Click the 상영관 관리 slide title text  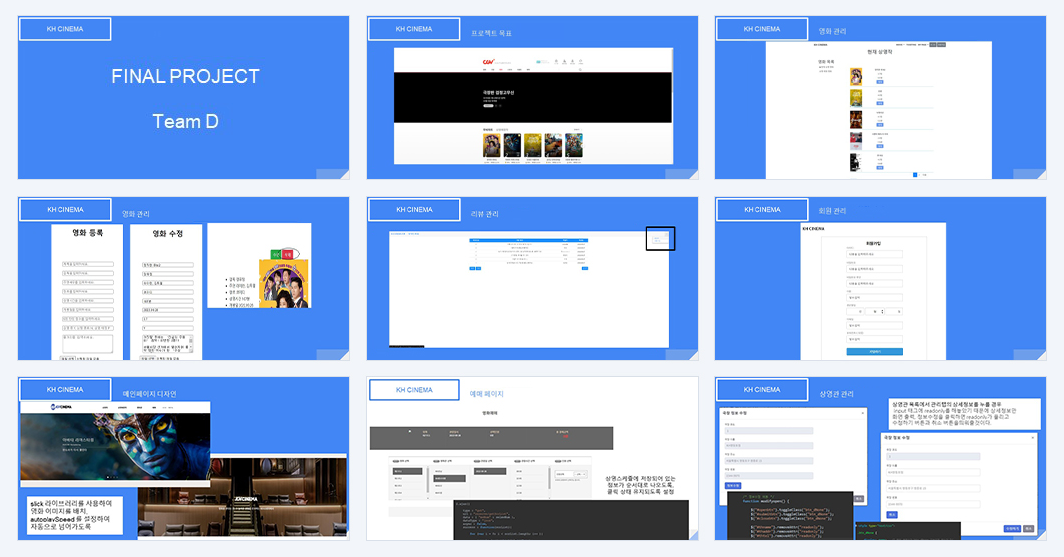pos(836,393)
